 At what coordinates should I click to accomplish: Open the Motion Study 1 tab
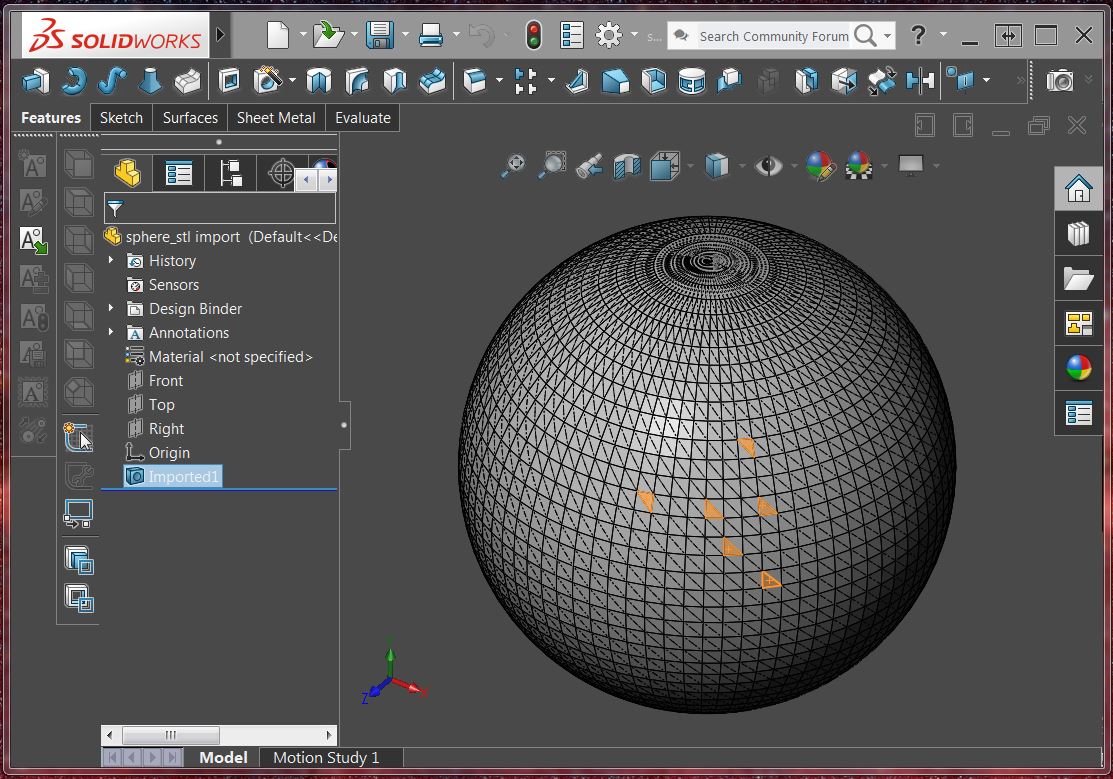[x=326, y=758]
